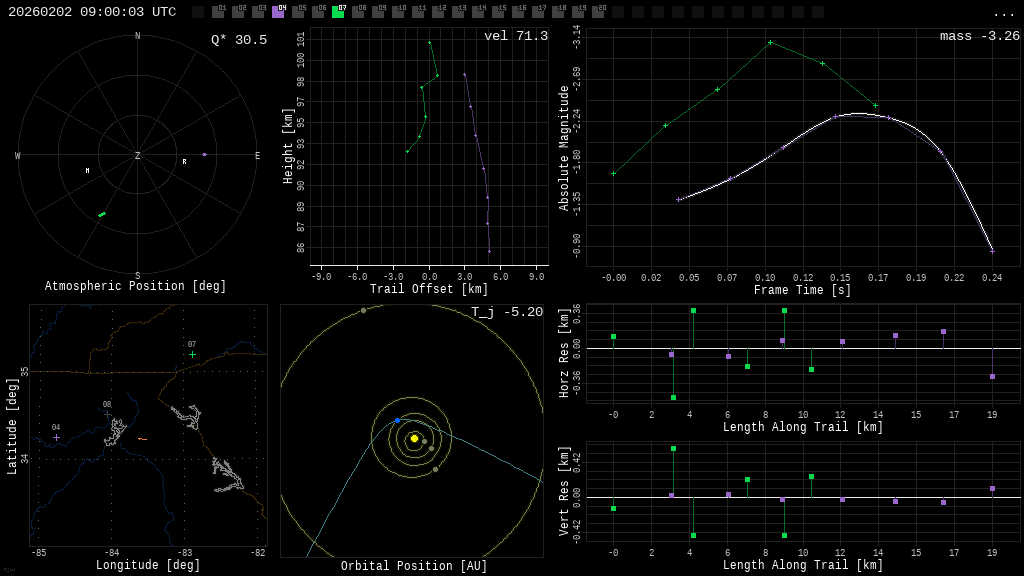Click the T_j -5.20 Tisserand value

507,312
